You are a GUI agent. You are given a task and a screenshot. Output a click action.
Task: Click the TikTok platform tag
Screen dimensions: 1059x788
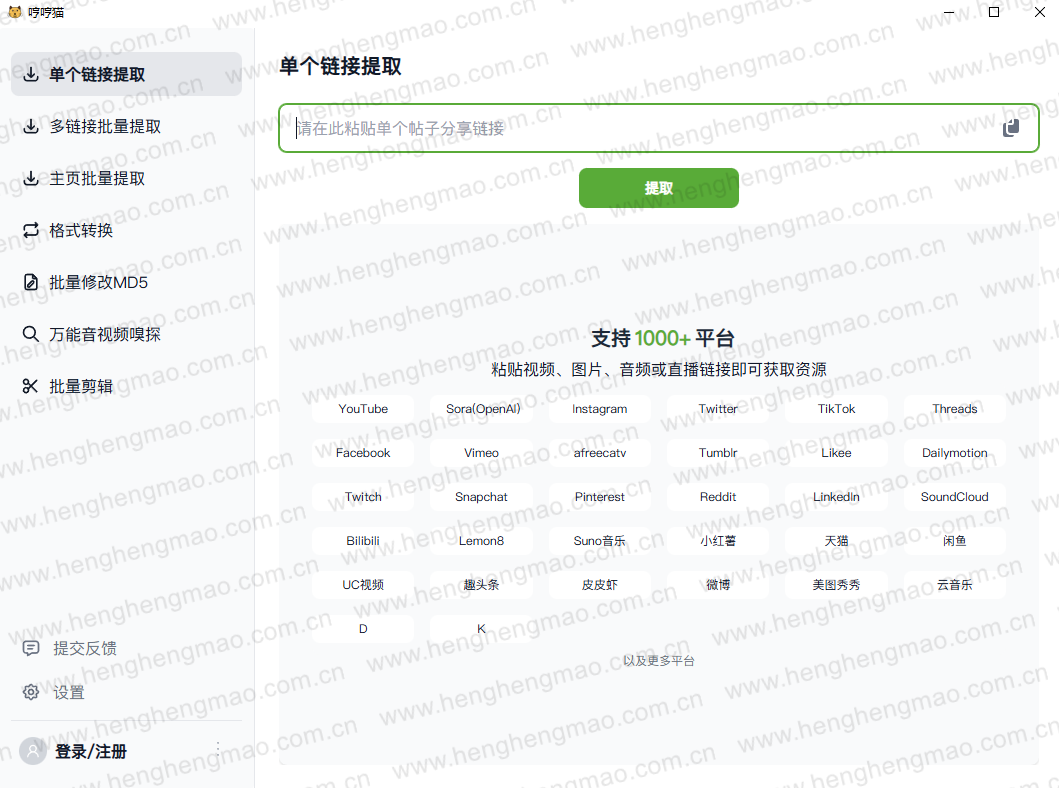pyautogui.click(x=836, y=409)
